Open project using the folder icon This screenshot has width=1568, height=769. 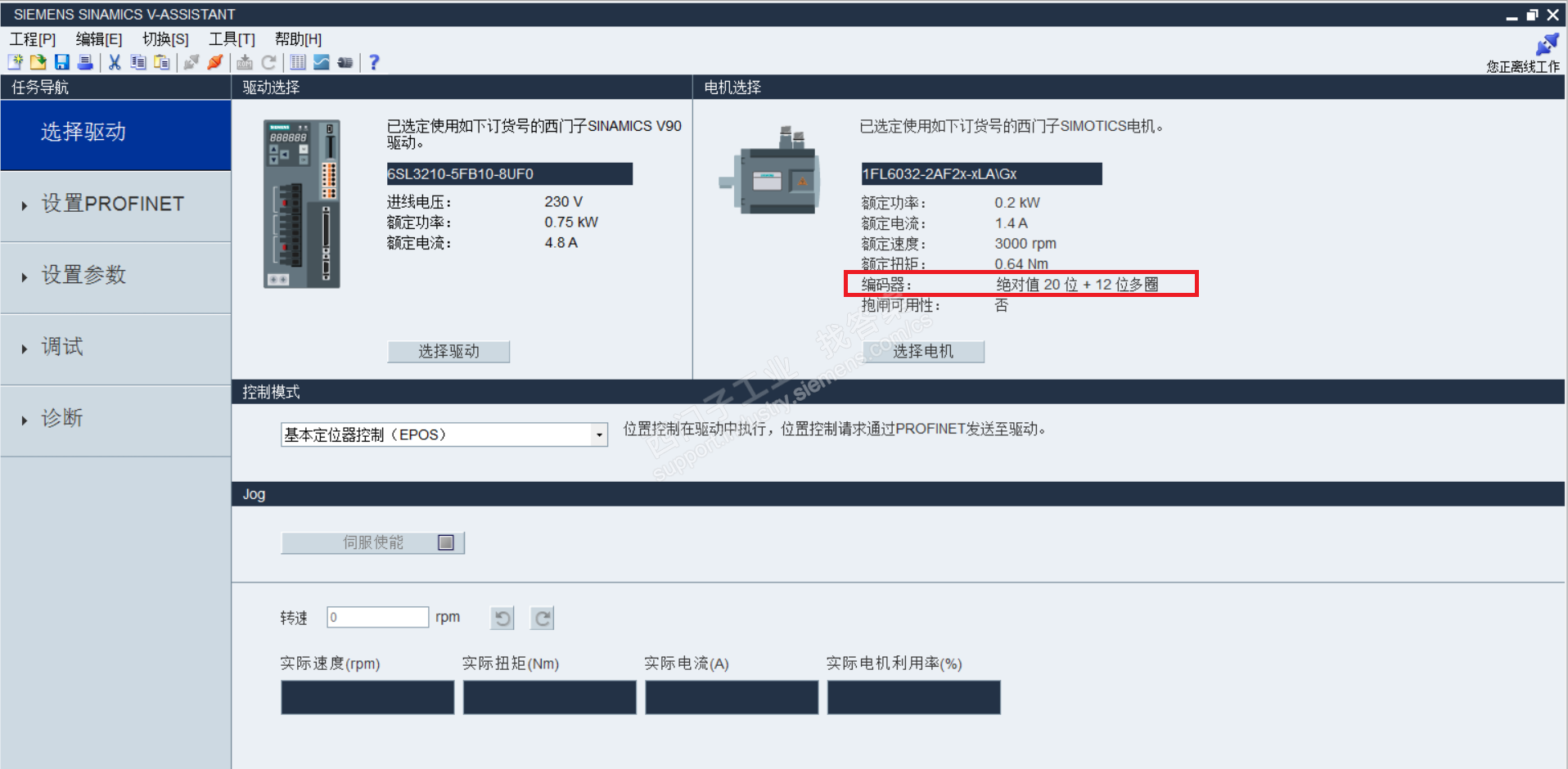click(x=38, y=62)
